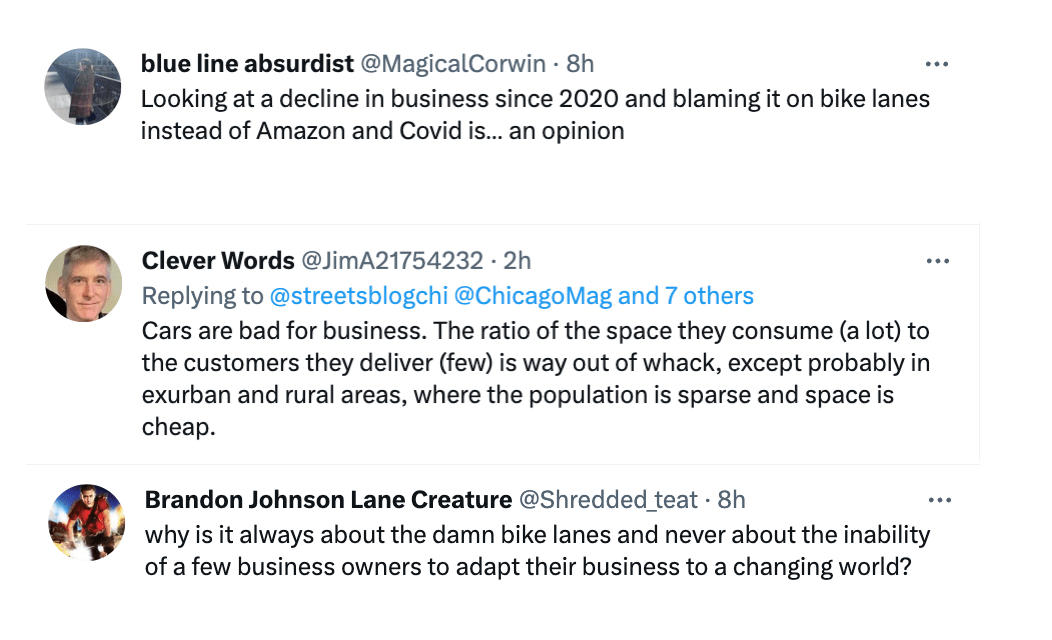Open more options on blue line absurdist's tweet
This screenshot has width=1052, height=640.
pos(936,64)
